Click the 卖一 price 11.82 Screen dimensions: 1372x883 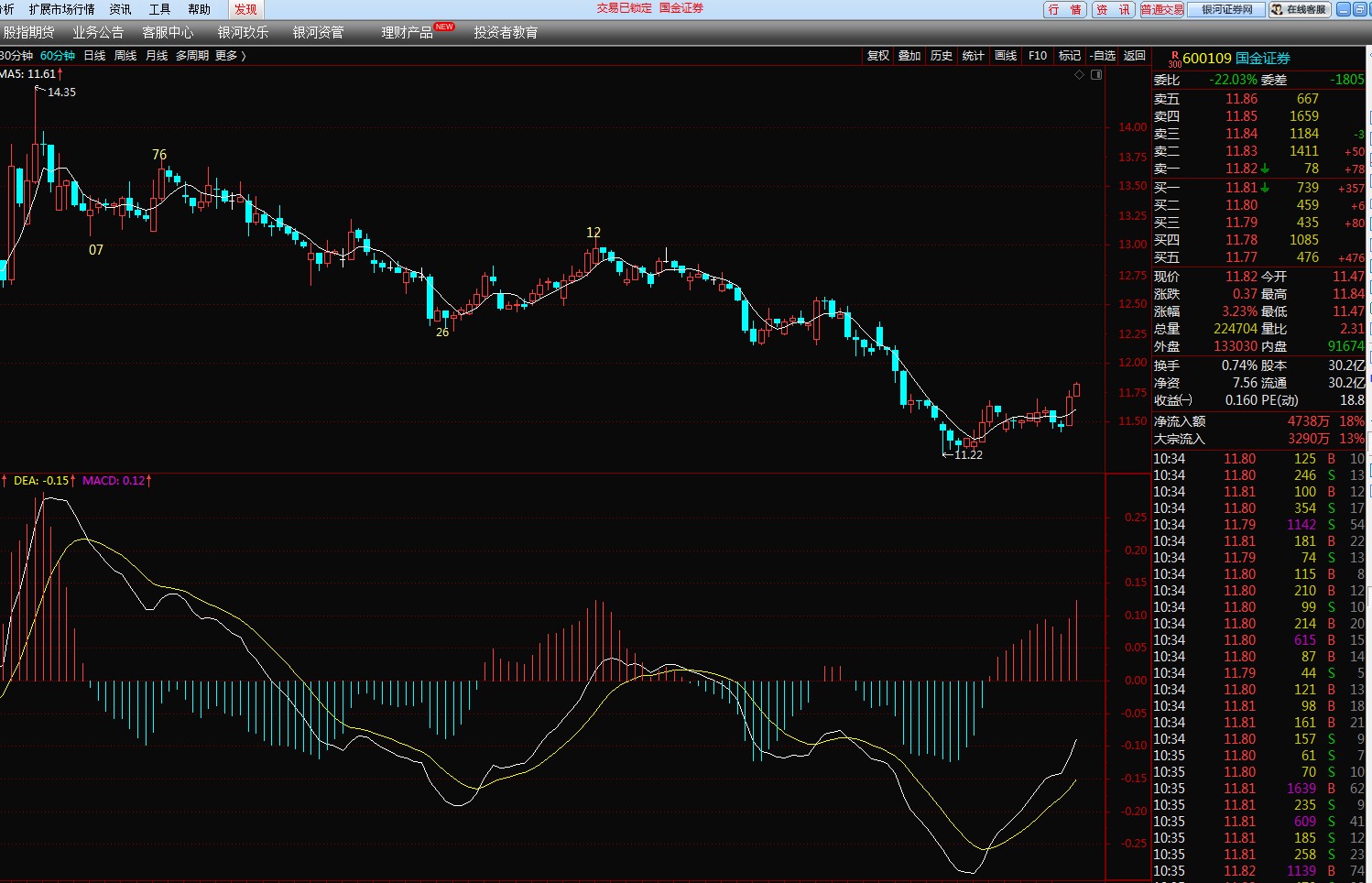pyautogui.click(x=1242, y=169)
